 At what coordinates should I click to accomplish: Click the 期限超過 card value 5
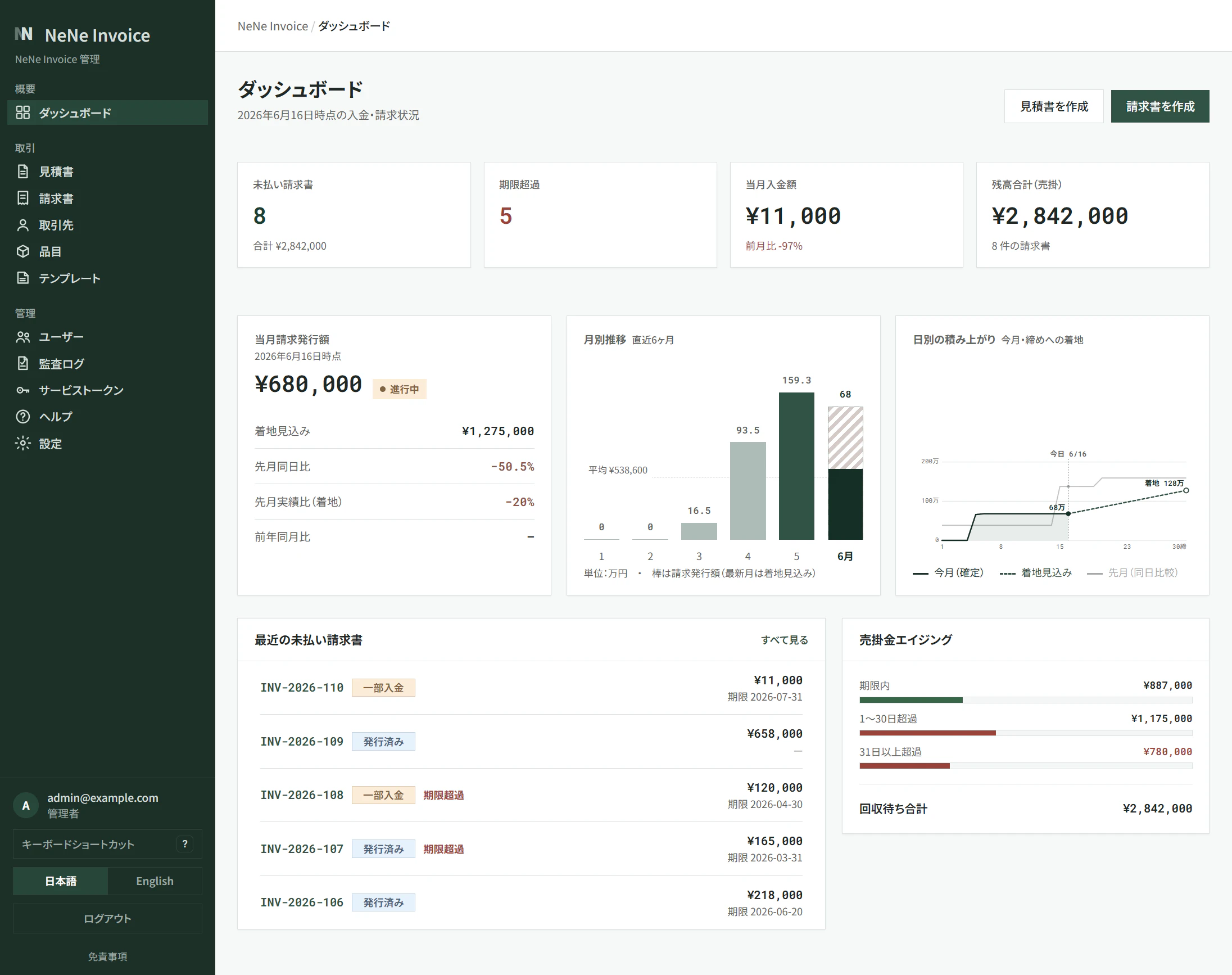pos(506,216)
